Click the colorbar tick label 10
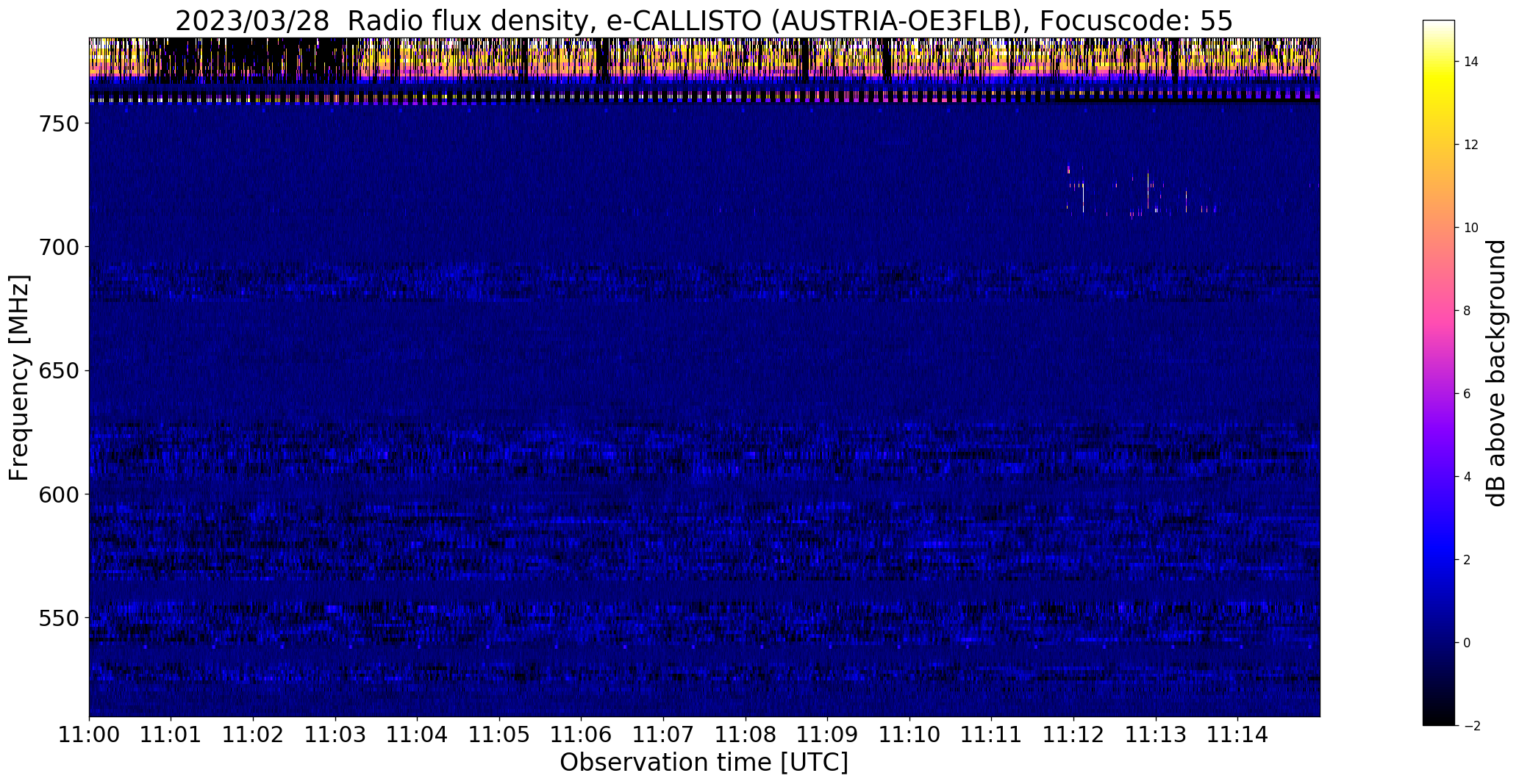This screenshot has height=784, width=1519. coord(1471,228)
